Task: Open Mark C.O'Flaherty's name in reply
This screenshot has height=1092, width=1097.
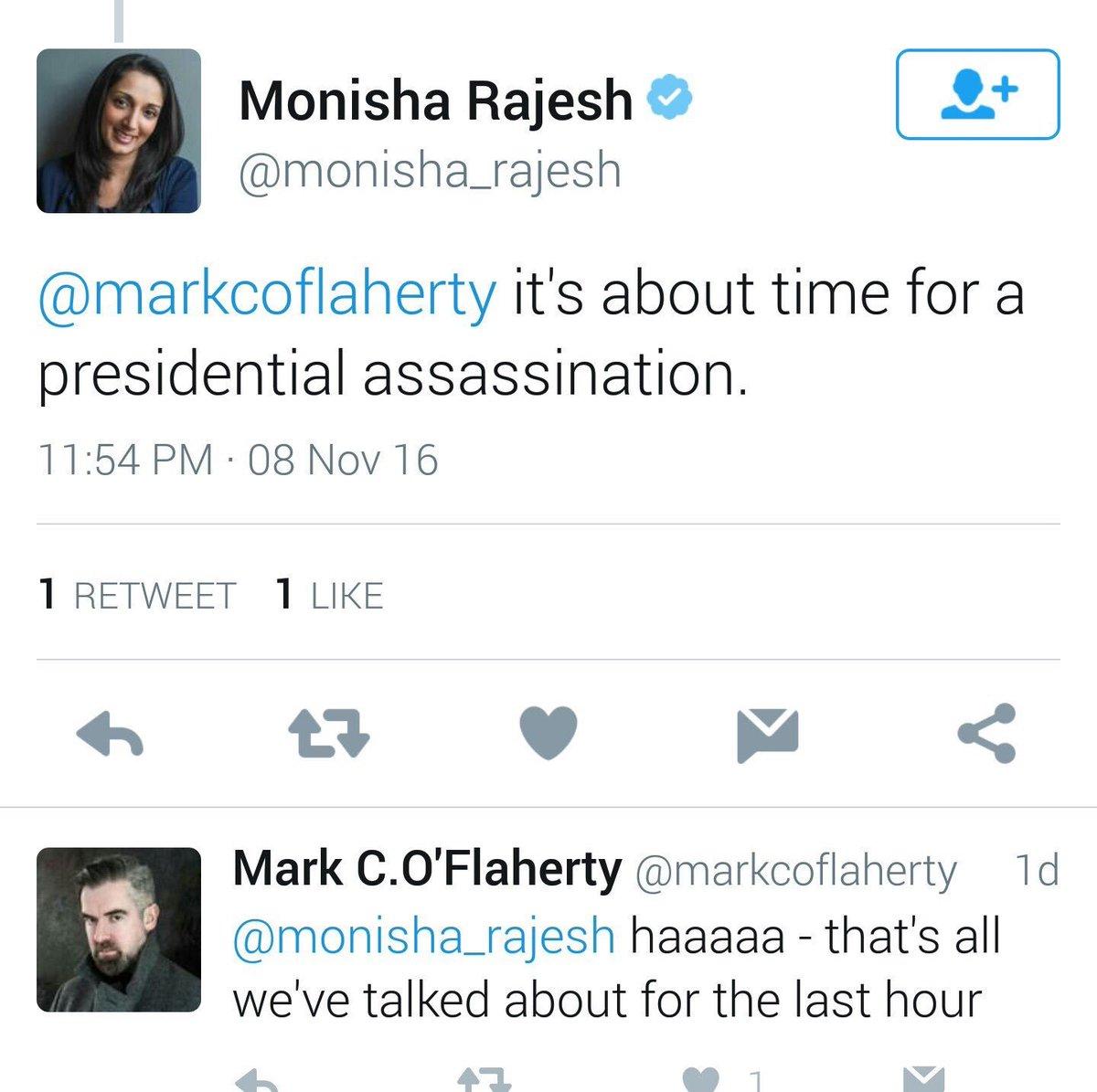Action: point(427,870)
